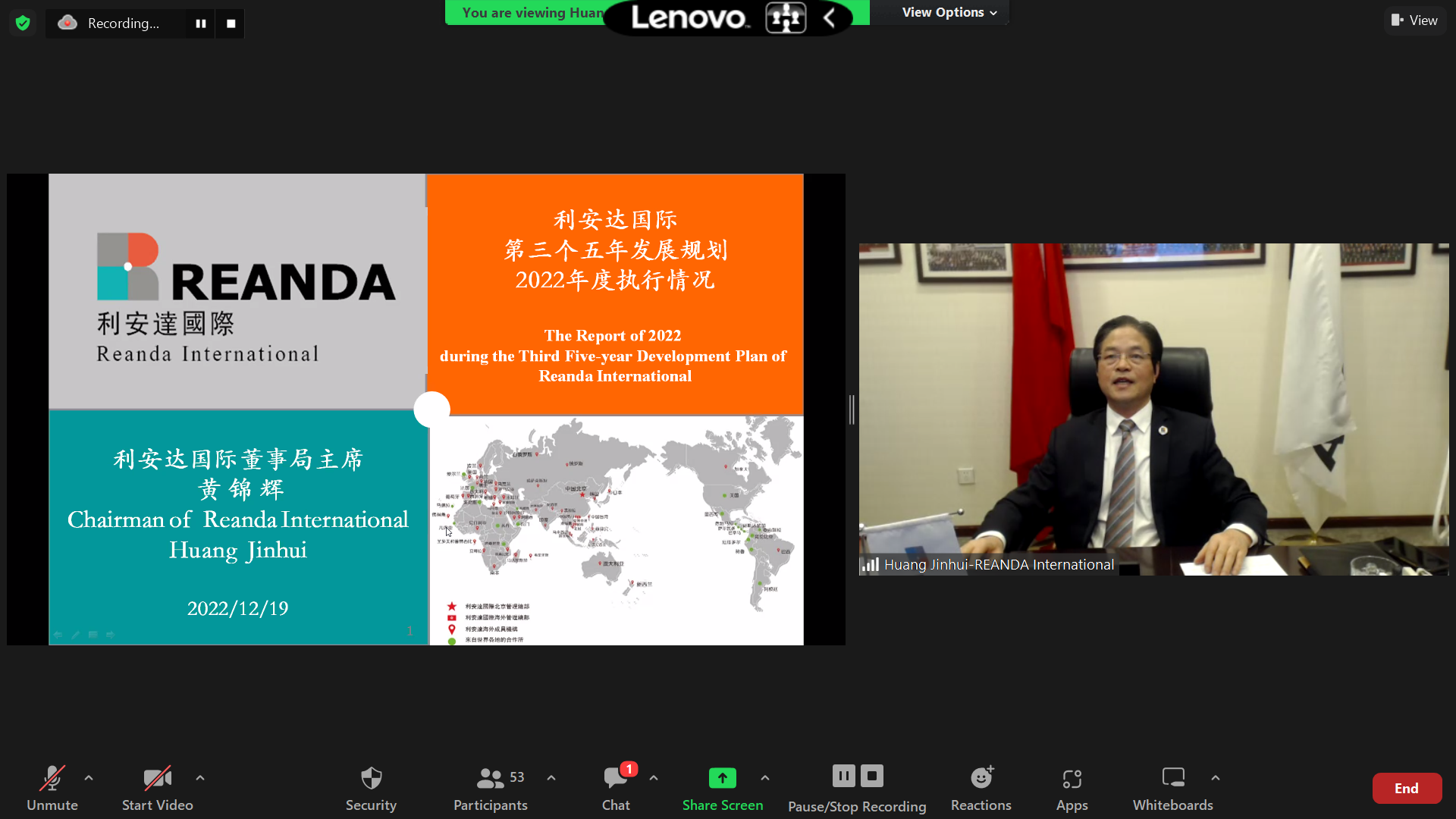The height and width of the screenshot is (819, 1456).
Task: Click 'Reanda International' text under logo
Action: click(207, 354)
